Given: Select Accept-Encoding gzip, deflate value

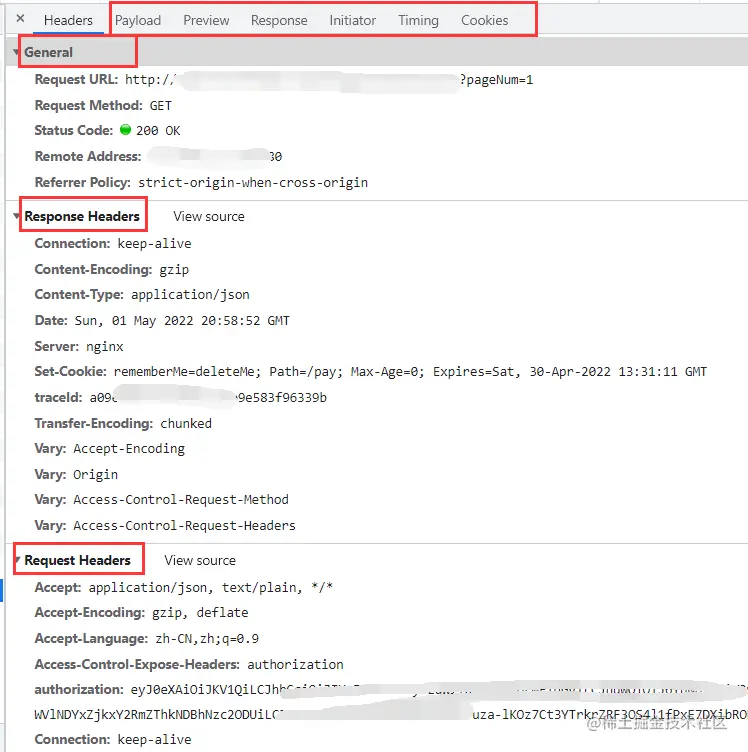Looking at the screenshot, I should click(x=200, y=612).
